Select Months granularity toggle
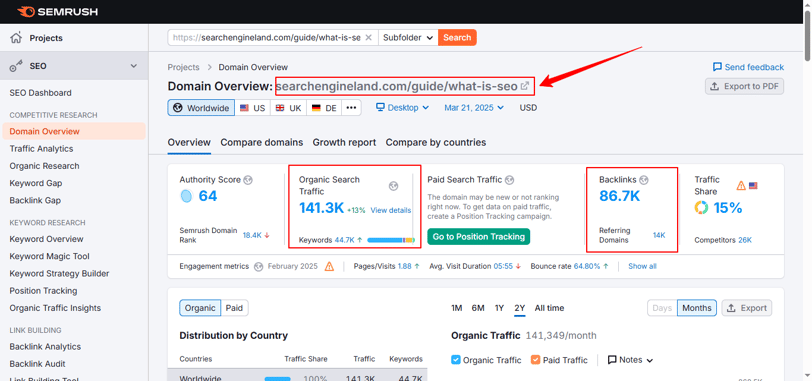Screen dimensions: 812x381 697,308
